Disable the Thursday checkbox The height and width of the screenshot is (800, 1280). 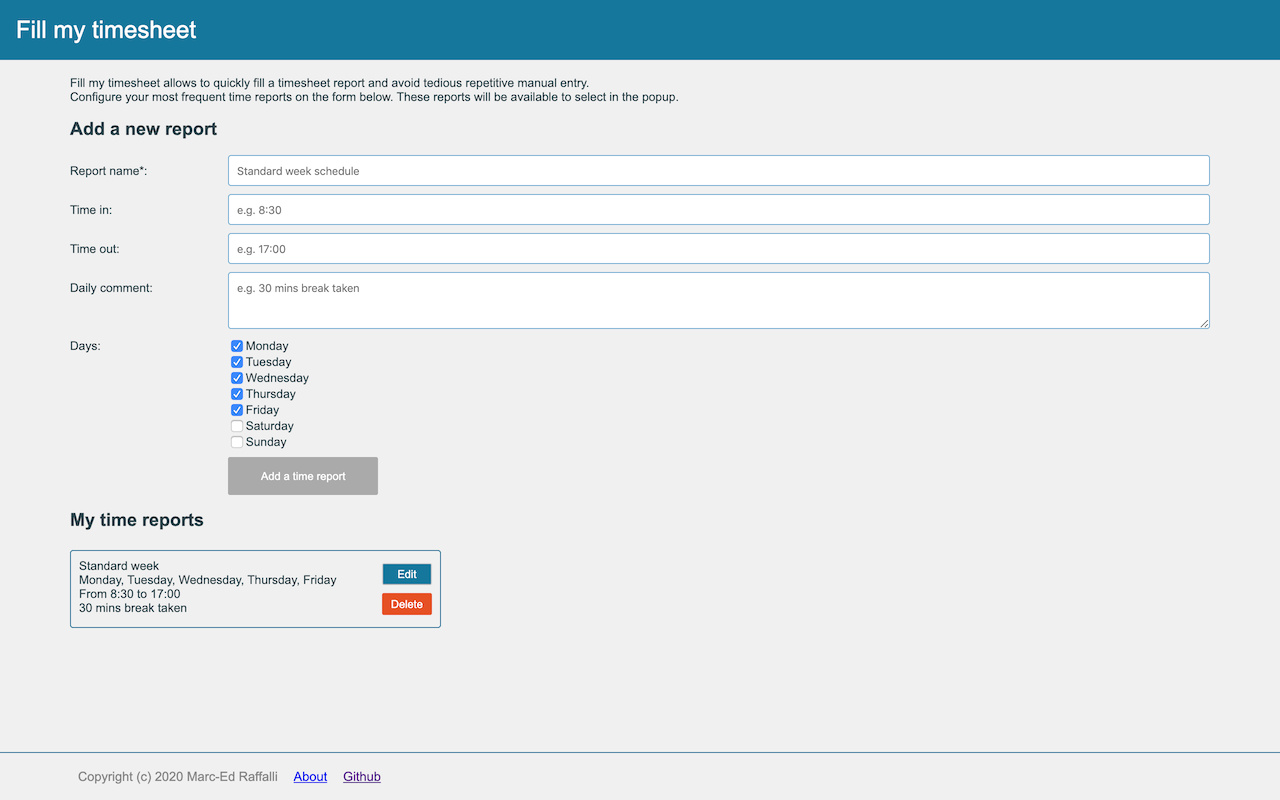pyautogui.click(x=237, y=394)
